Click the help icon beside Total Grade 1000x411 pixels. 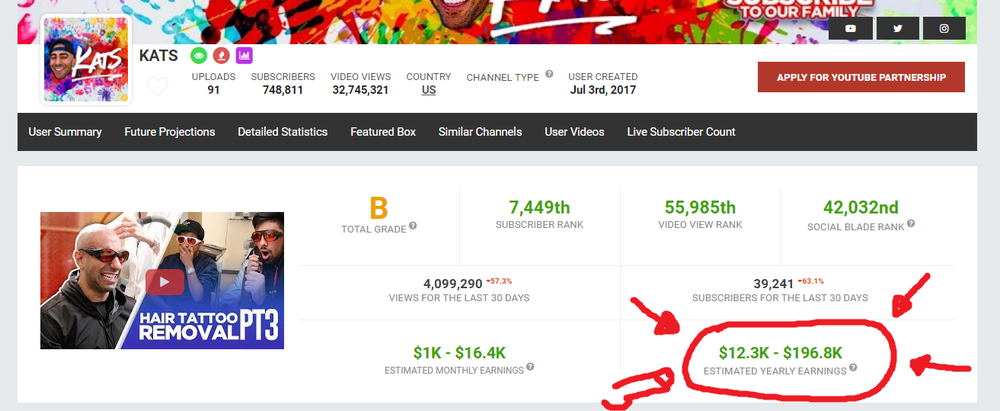click(x=412, y=226)
